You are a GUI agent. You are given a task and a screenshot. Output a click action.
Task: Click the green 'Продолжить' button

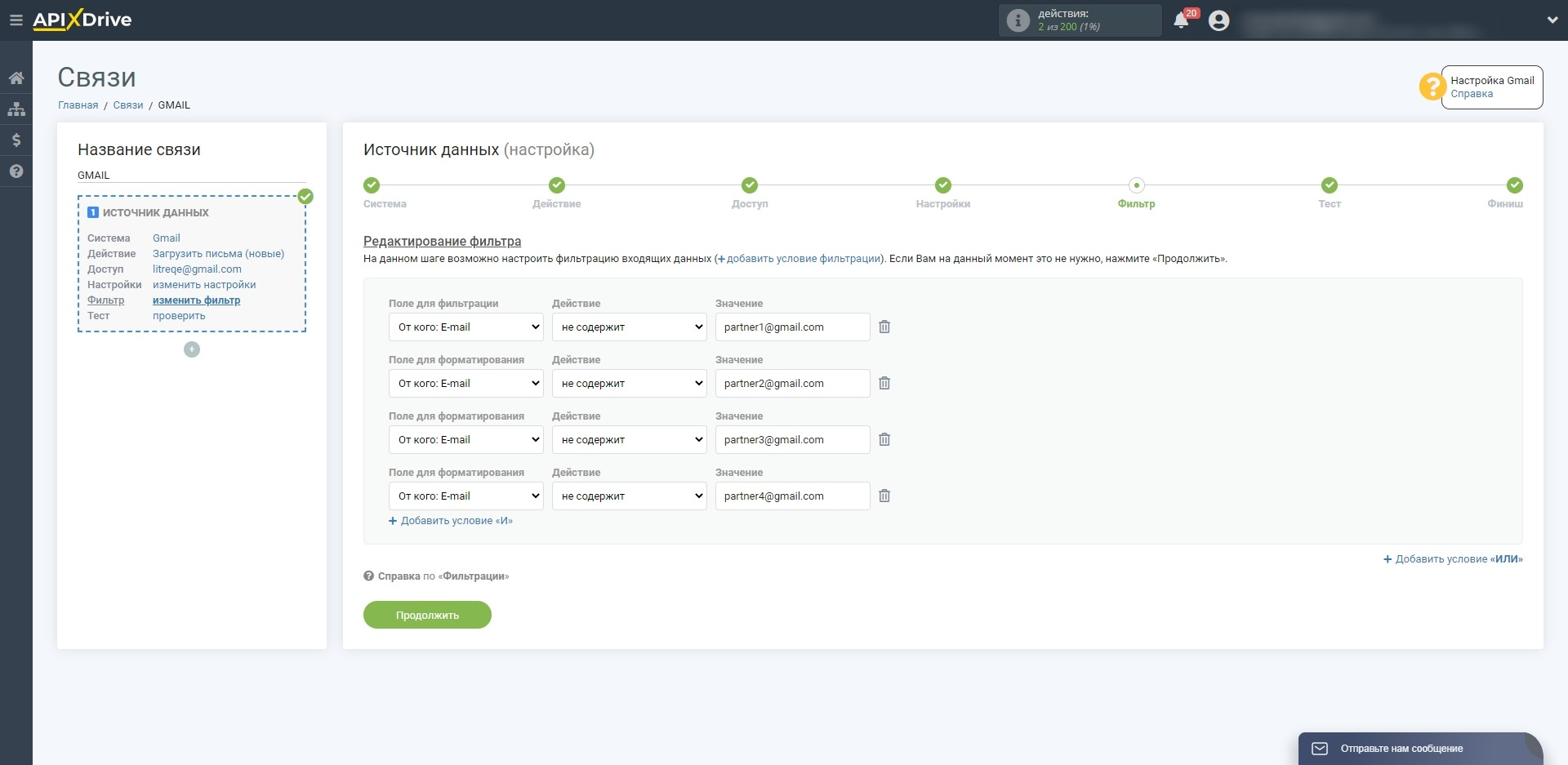[x=427, y=615]
